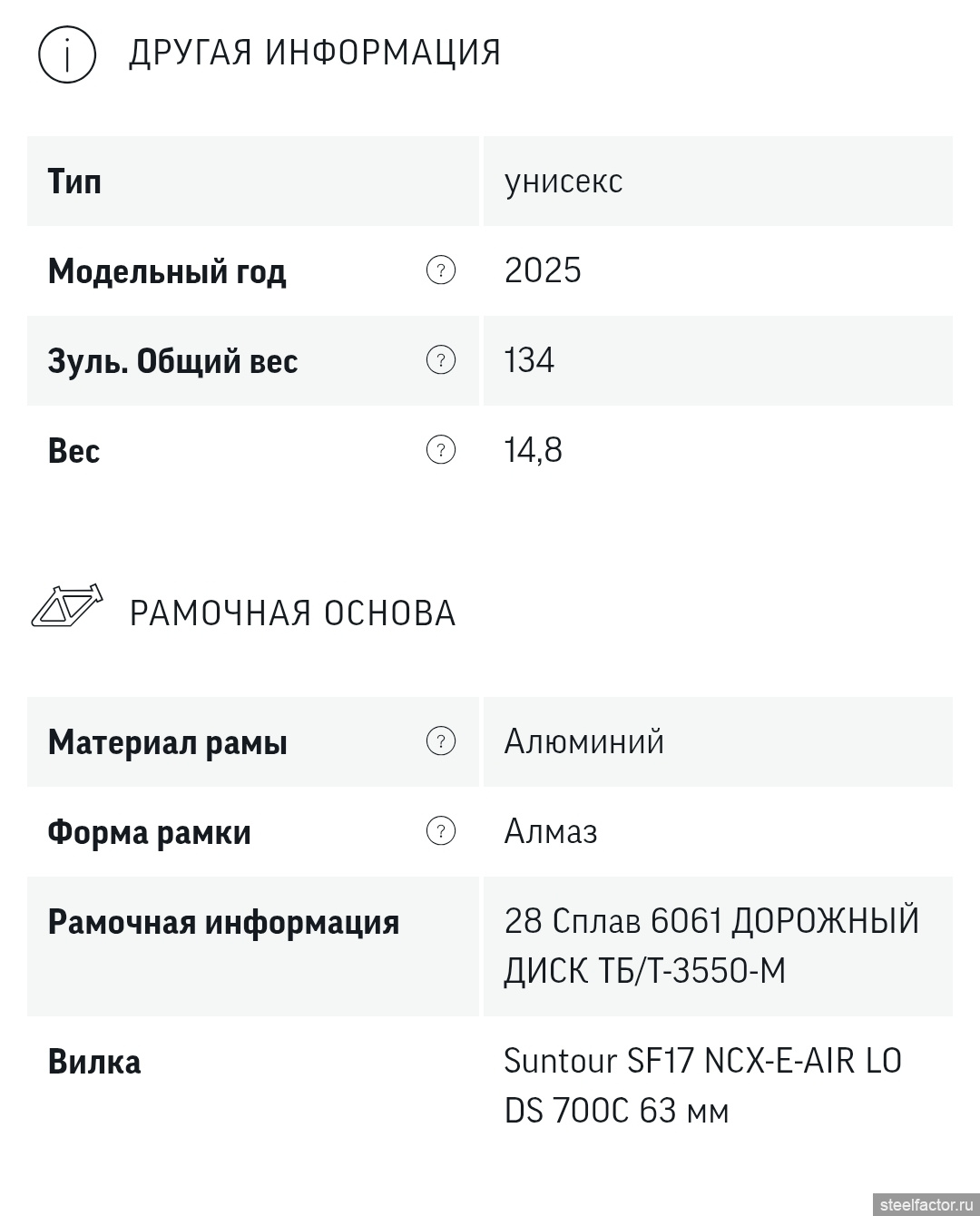The height and width of the screenshot is (1216, 980).
Task: Click the РАМОЧНАЯ ОСНОВА heading
Action: pos(292,613)
